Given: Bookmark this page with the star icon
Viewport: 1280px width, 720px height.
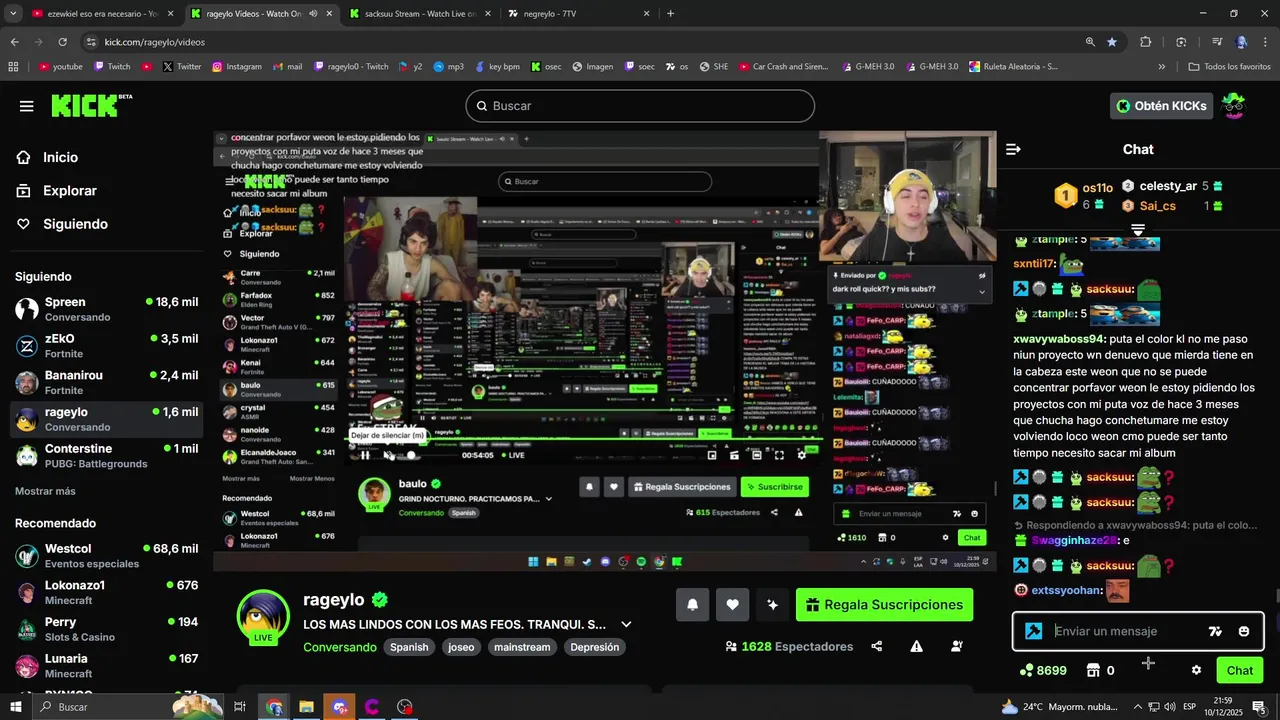Looking at the screenshot, I should coord(1112,42).
